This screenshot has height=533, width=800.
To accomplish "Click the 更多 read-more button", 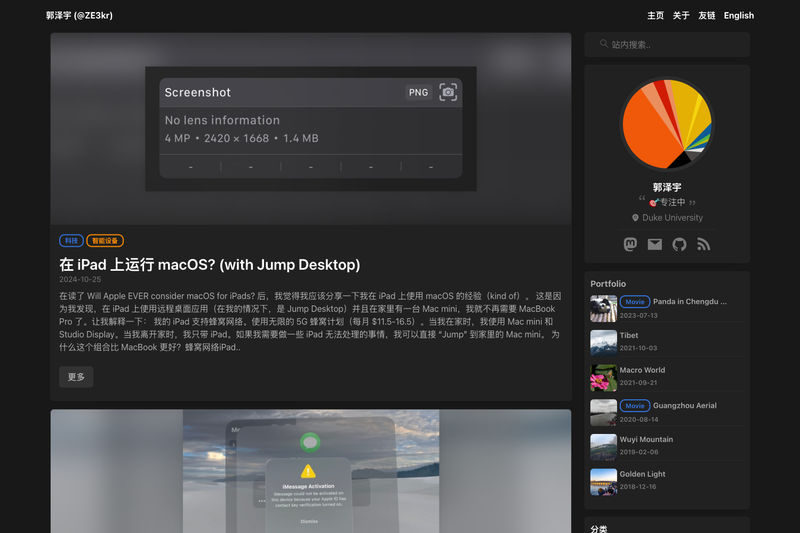I will (76, 377).
